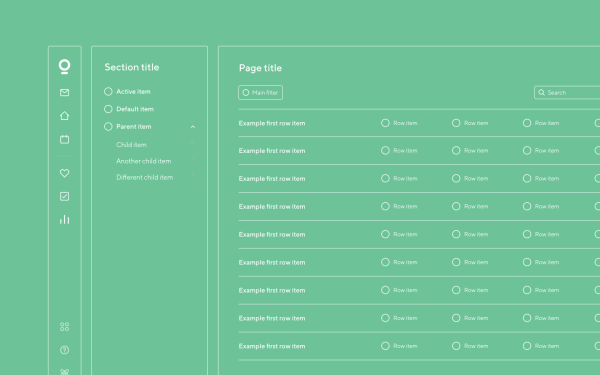Click third Row item circle in top row
The height and width of the screenshot is (375, 600).
pos(527,123)
